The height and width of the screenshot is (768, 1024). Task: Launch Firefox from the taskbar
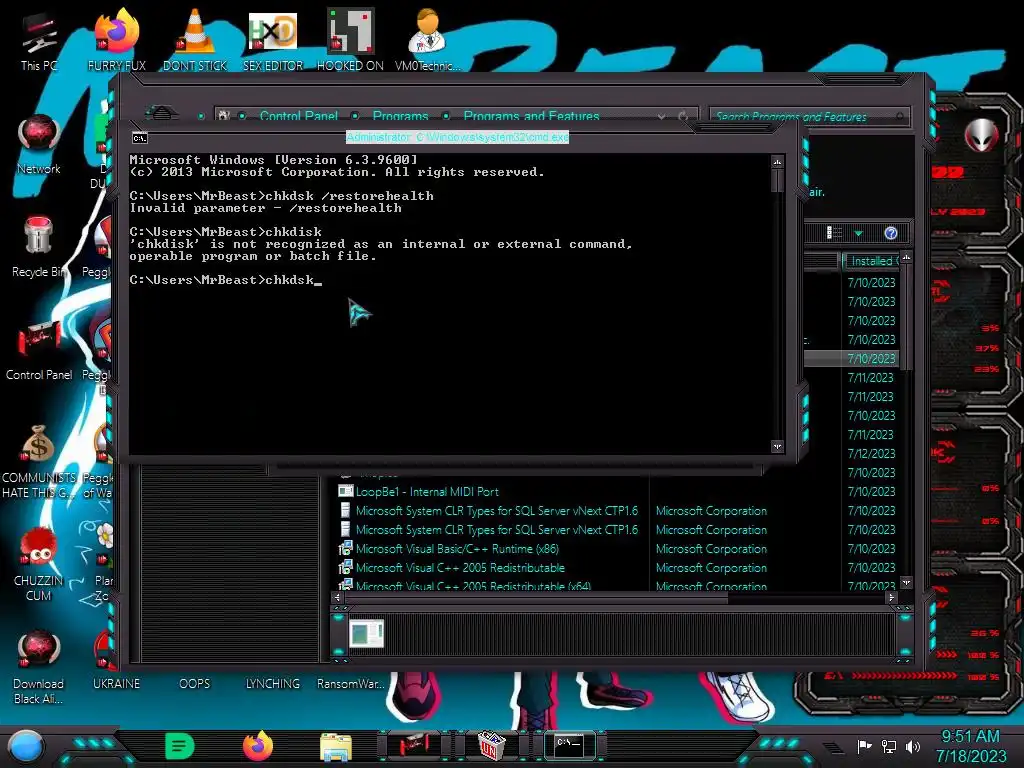coord(257,746)
